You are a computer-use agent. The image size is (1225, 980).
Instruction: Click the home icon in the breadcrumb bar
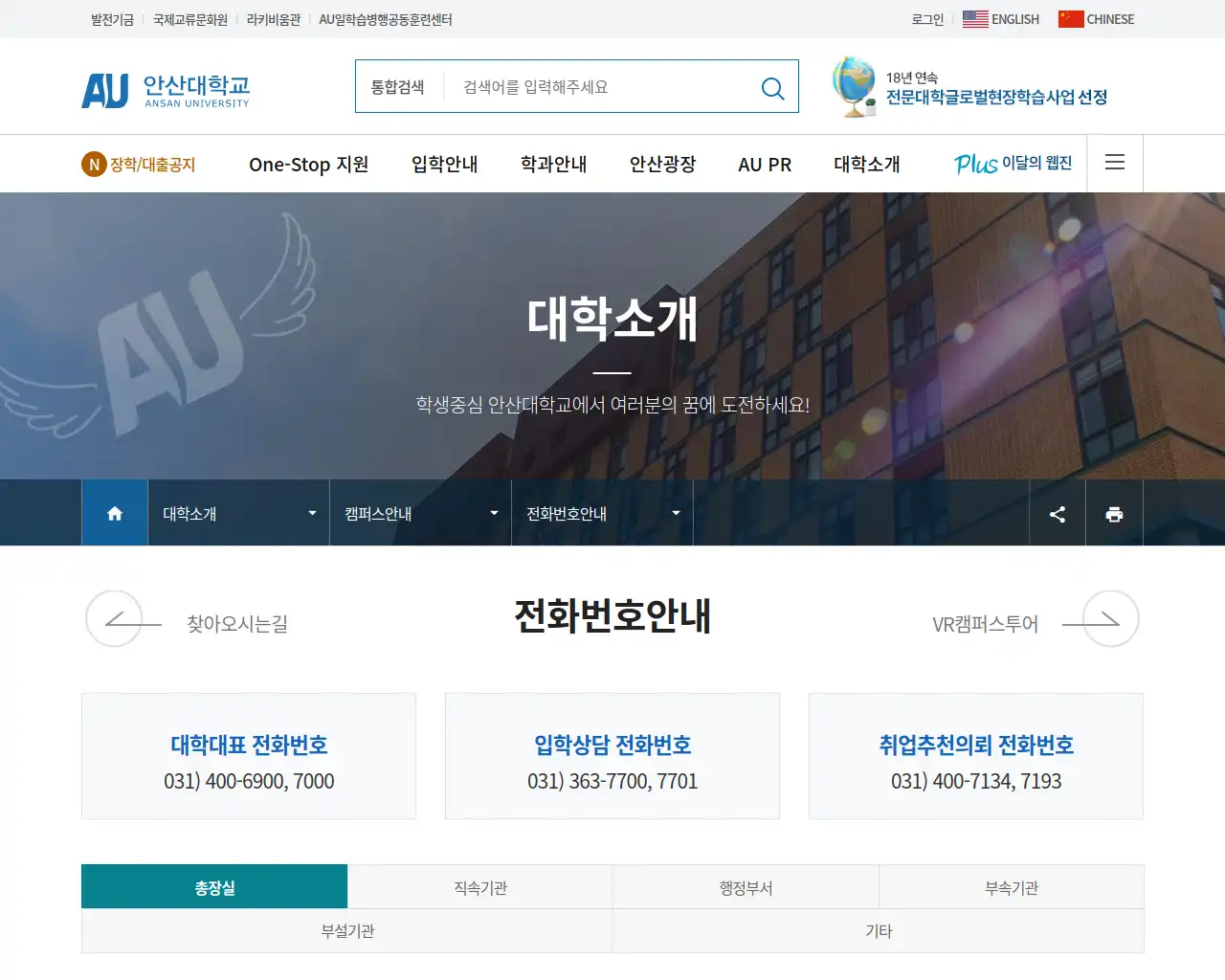(x=114, y=513)
